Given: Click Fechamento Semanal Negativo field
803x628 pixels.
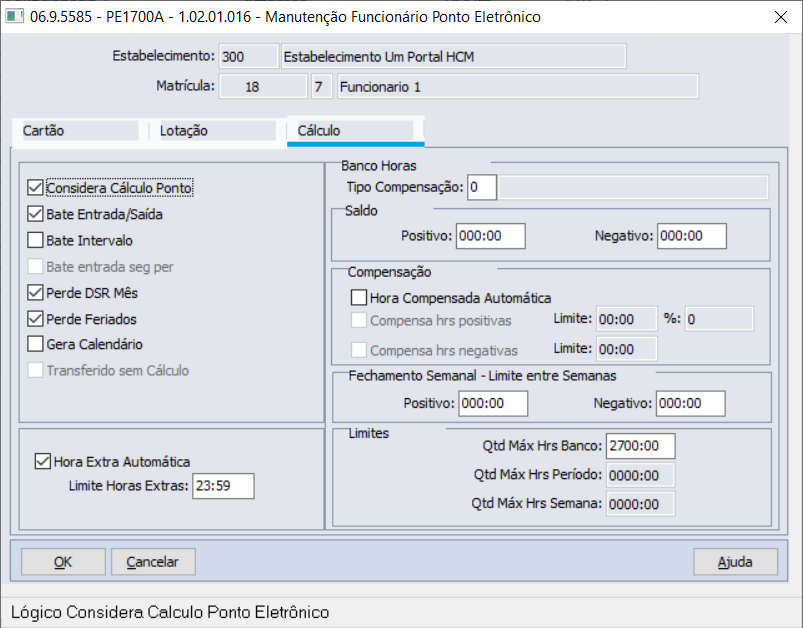Looking at the screenshot, I should click(x=690, y=404).
